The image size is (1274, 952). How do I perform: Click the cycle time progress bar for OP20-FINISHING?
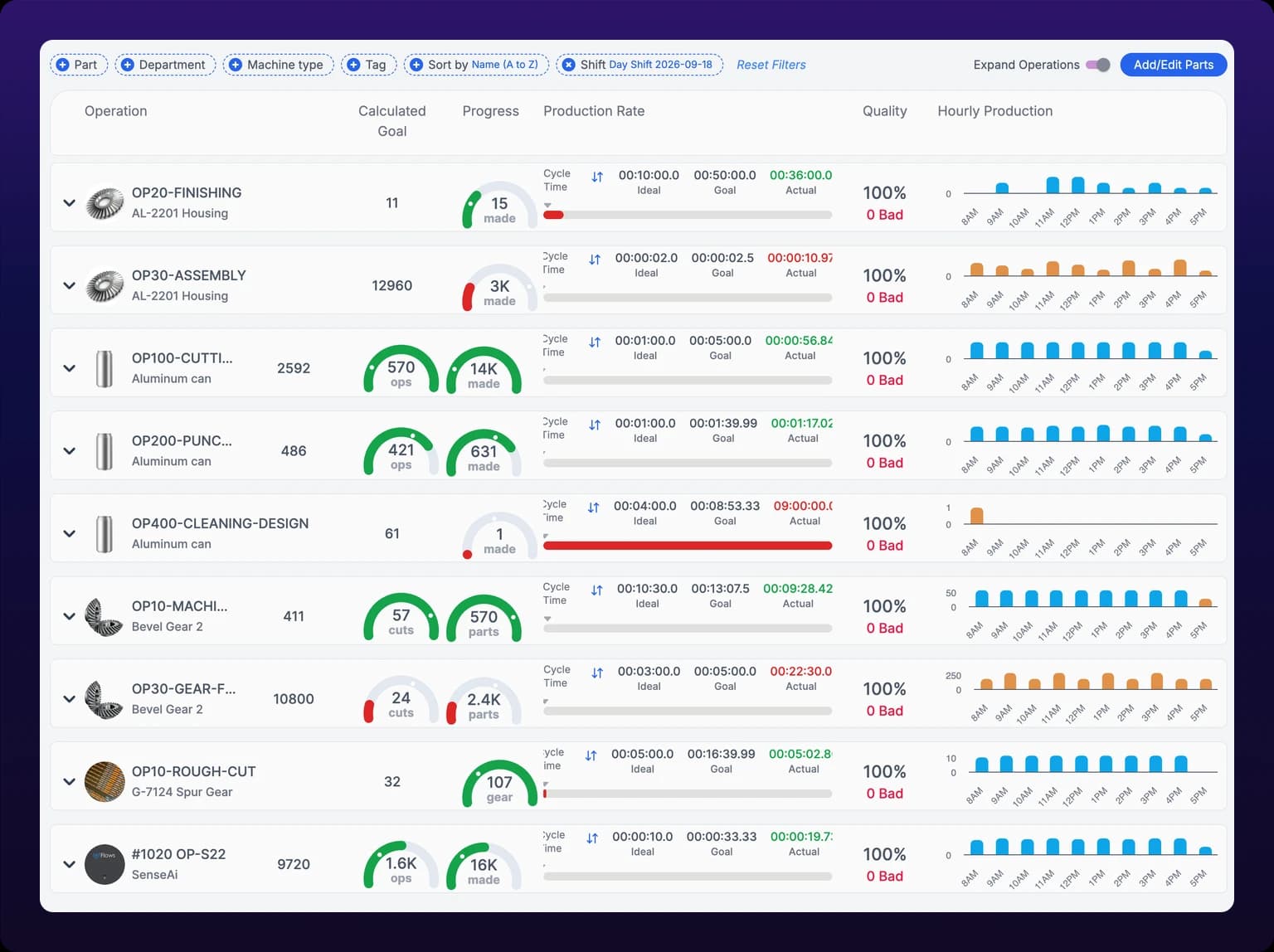688,215
